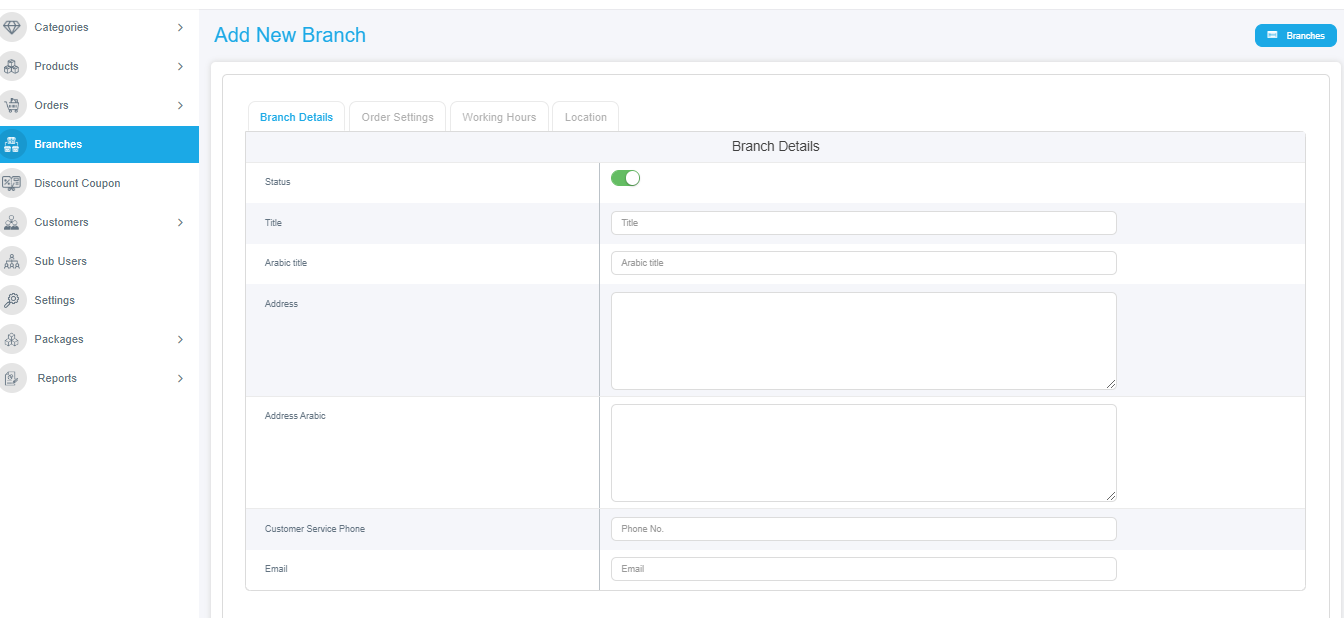Screen dimensions: 1344x618
Task: Click the Reports clipboard icon
Action: pyautogui.click(x=12, y=378)
